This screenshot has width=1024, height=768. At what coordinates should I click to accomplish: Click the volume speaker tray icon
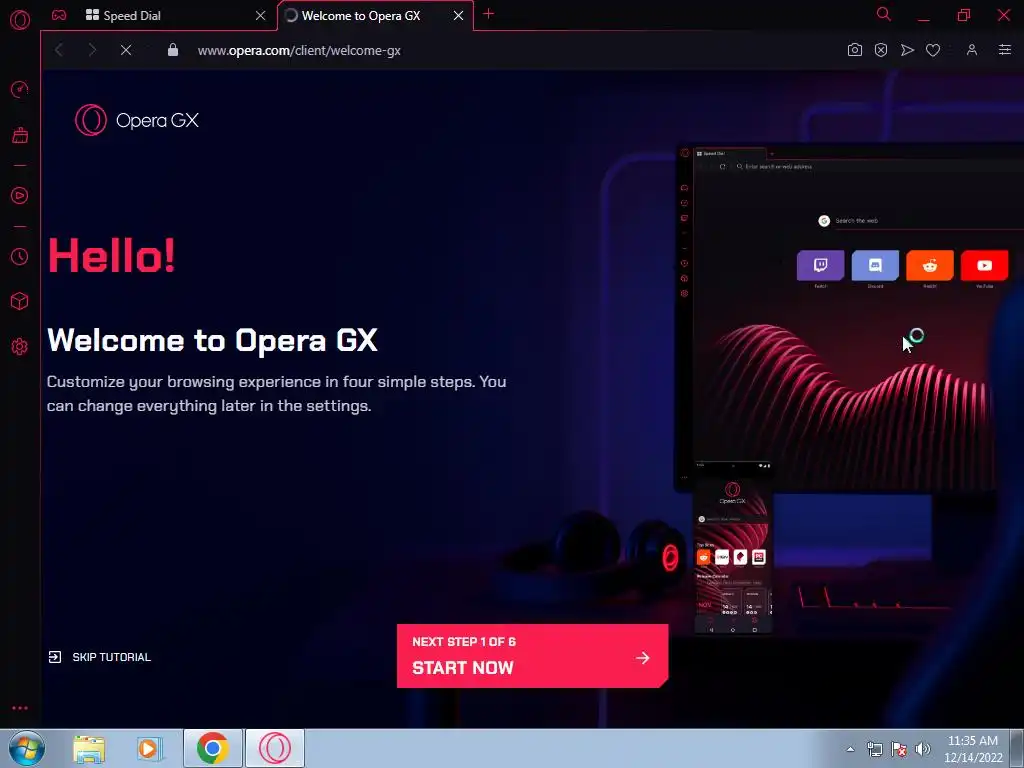(923, 749)
